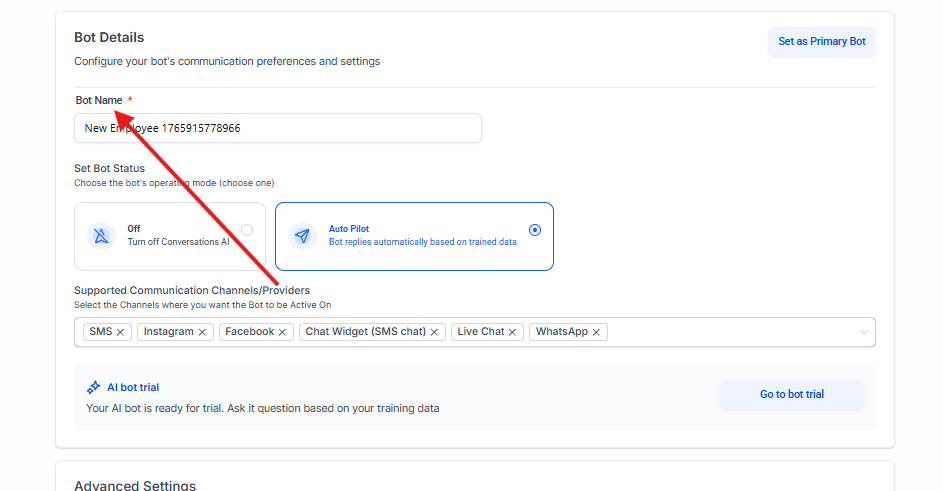
Task: Remove the Live Chat channel tag
Action: pyautogui.click(x=513, y=332)
